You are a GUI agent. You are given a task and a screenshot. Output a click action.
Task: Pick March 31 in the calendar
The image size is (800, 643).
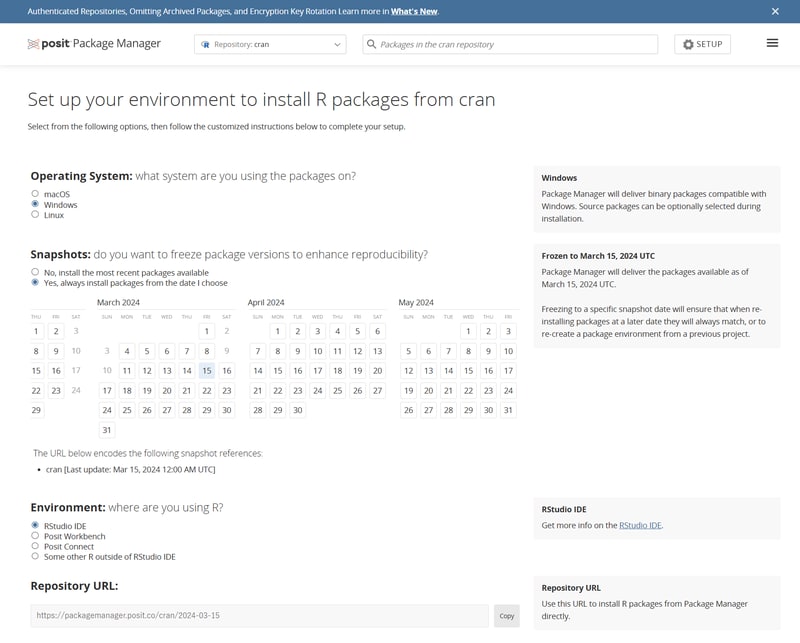[107, 430]
